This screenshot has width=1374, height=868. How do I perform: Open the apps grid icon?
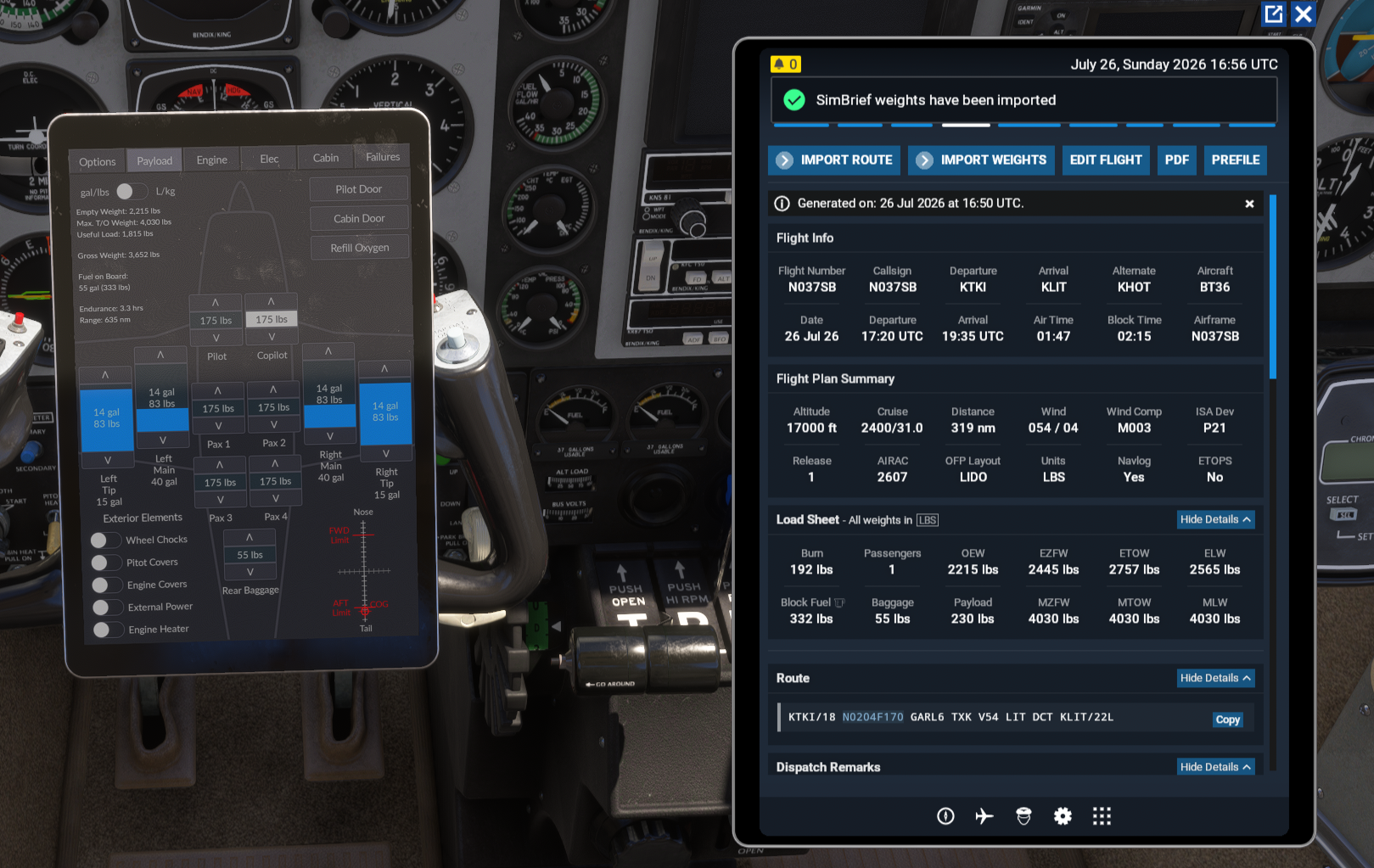pos(1102,816)
